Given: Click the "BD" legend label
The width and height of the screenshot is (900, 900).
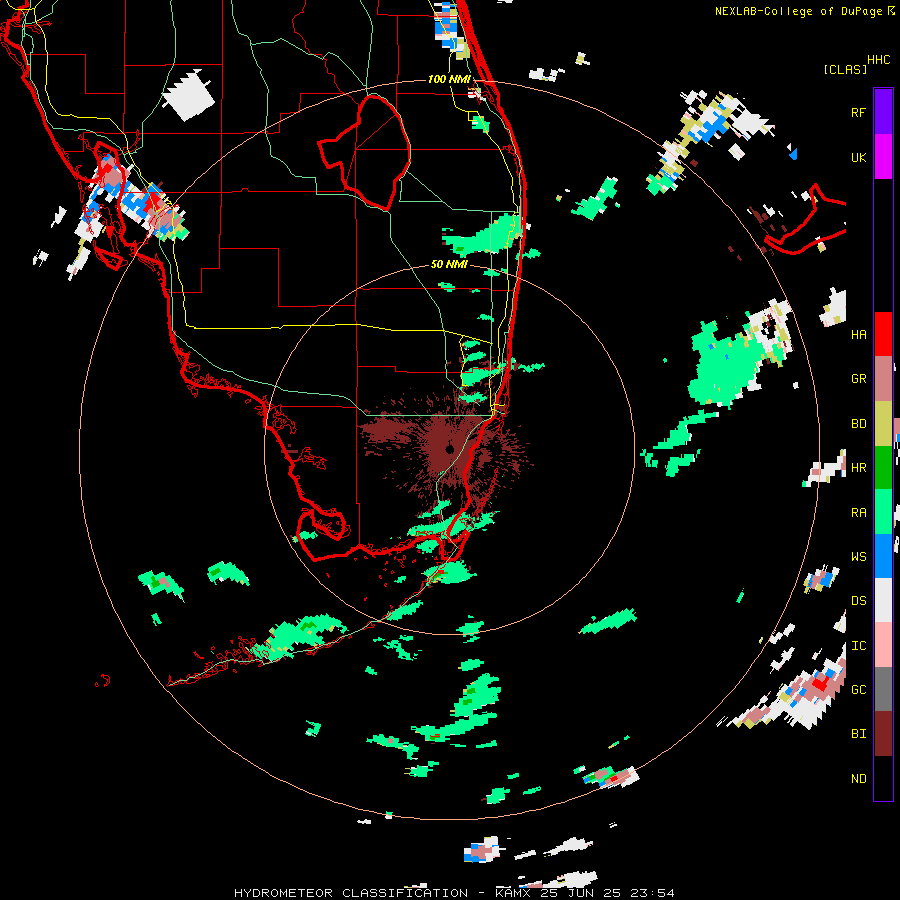Looking at the screenshot, I should click(x=858, y=424).
